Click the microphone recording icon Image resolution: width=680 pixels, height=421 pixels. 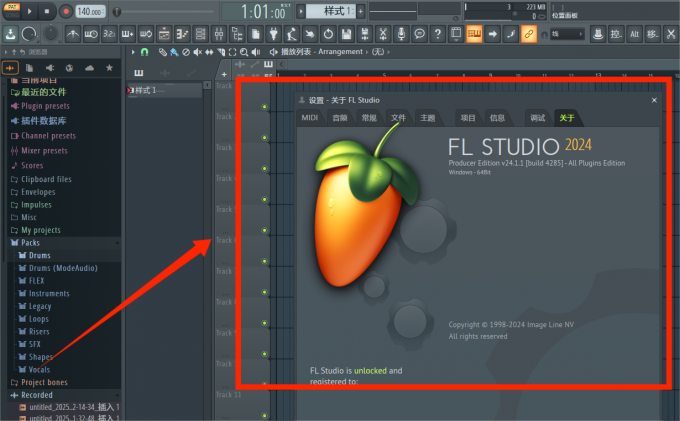[x=401, y=34]
